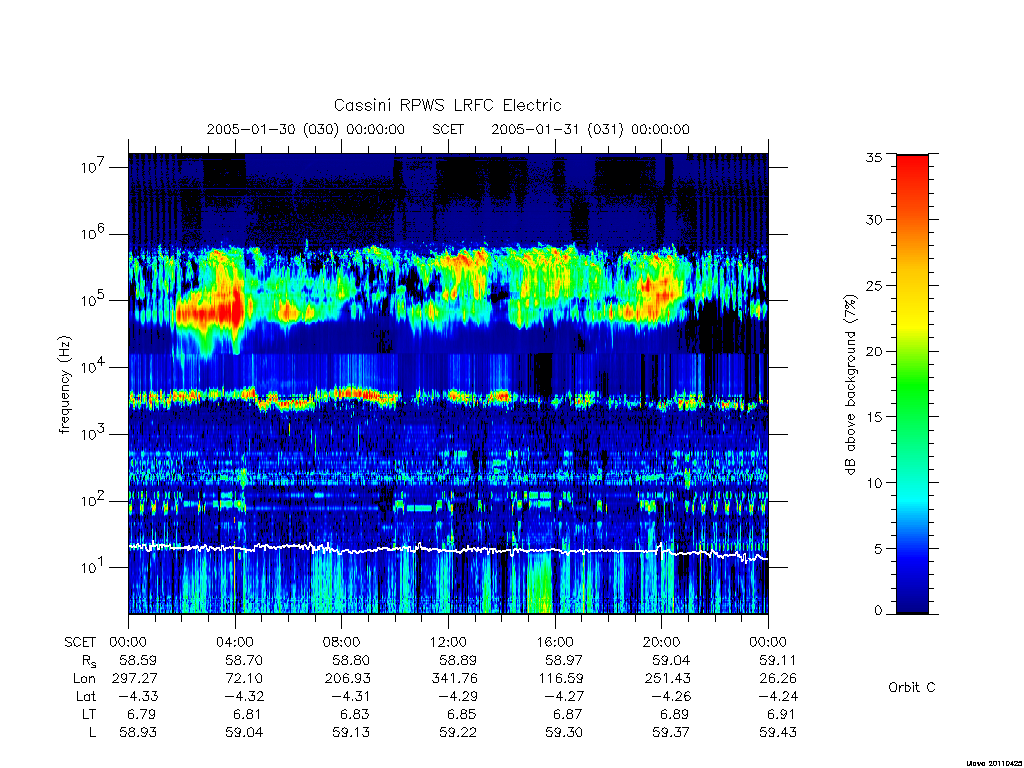Click the L value '59.22'
Image resolution: width=1024 pixels, height=768 pixels.
(x=458, y=733)
